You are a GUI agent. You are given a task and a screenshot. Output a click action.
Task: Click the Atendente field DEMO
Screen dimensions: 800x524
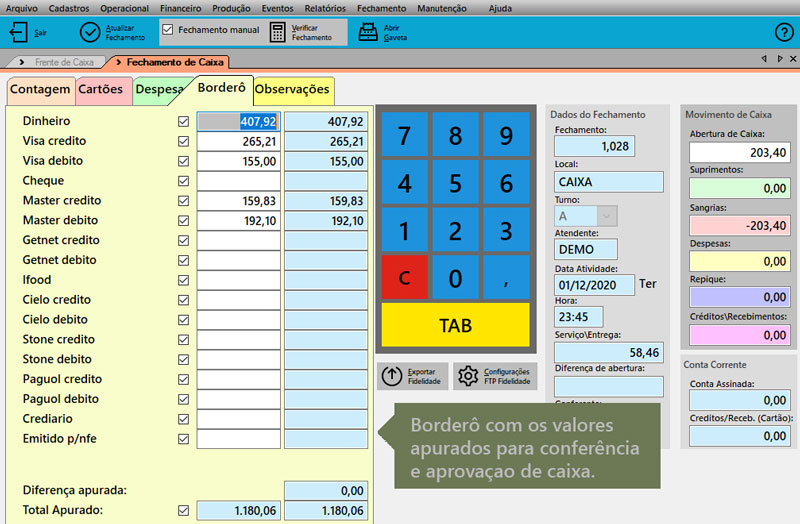click(586, 249)
